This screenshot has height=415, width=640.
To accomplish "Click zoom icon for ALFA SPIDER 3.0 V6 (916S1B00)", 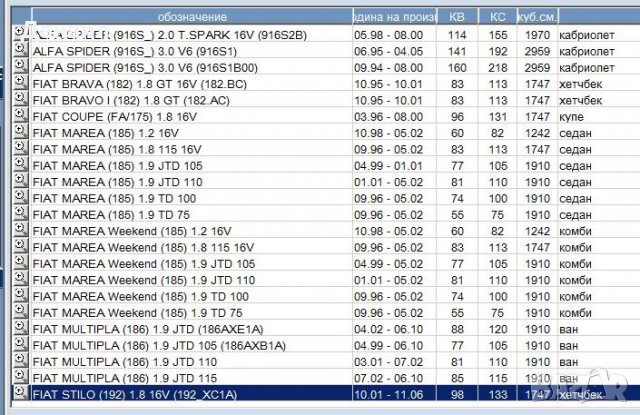I will tap(20, 67).
